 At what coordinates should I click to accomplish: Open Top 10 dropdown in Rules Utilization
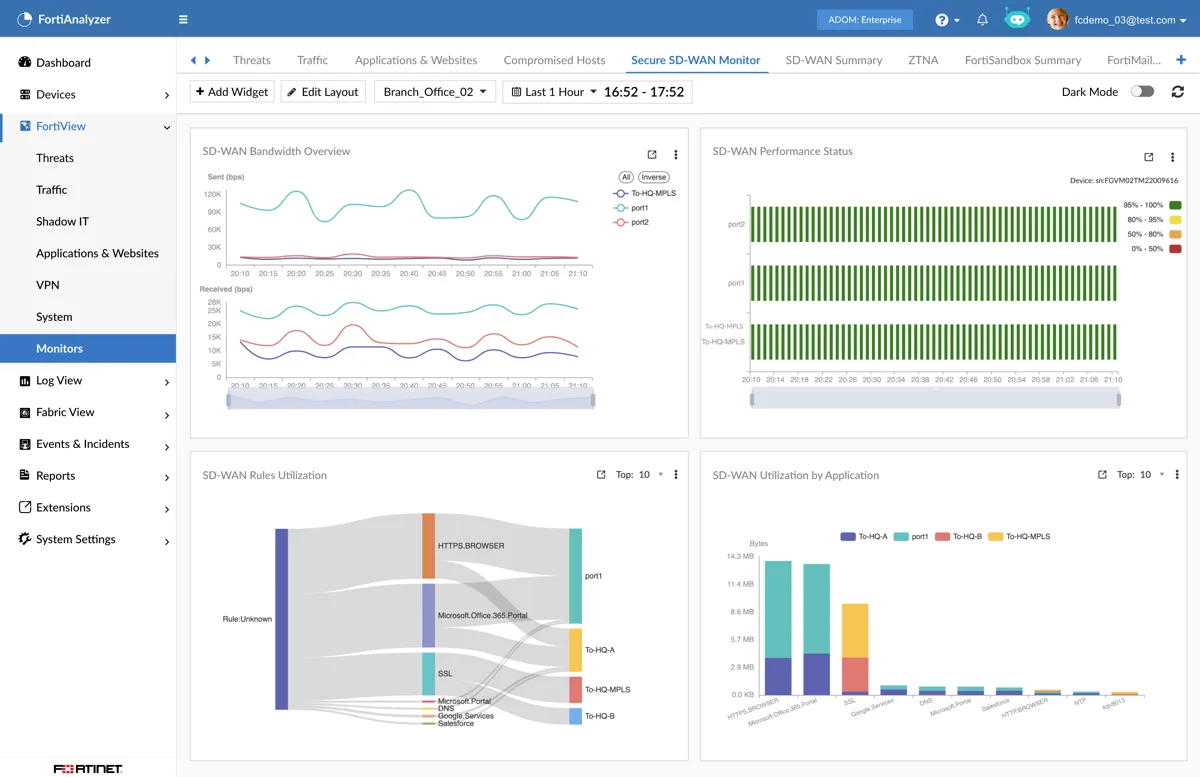[x=641, y=474]
